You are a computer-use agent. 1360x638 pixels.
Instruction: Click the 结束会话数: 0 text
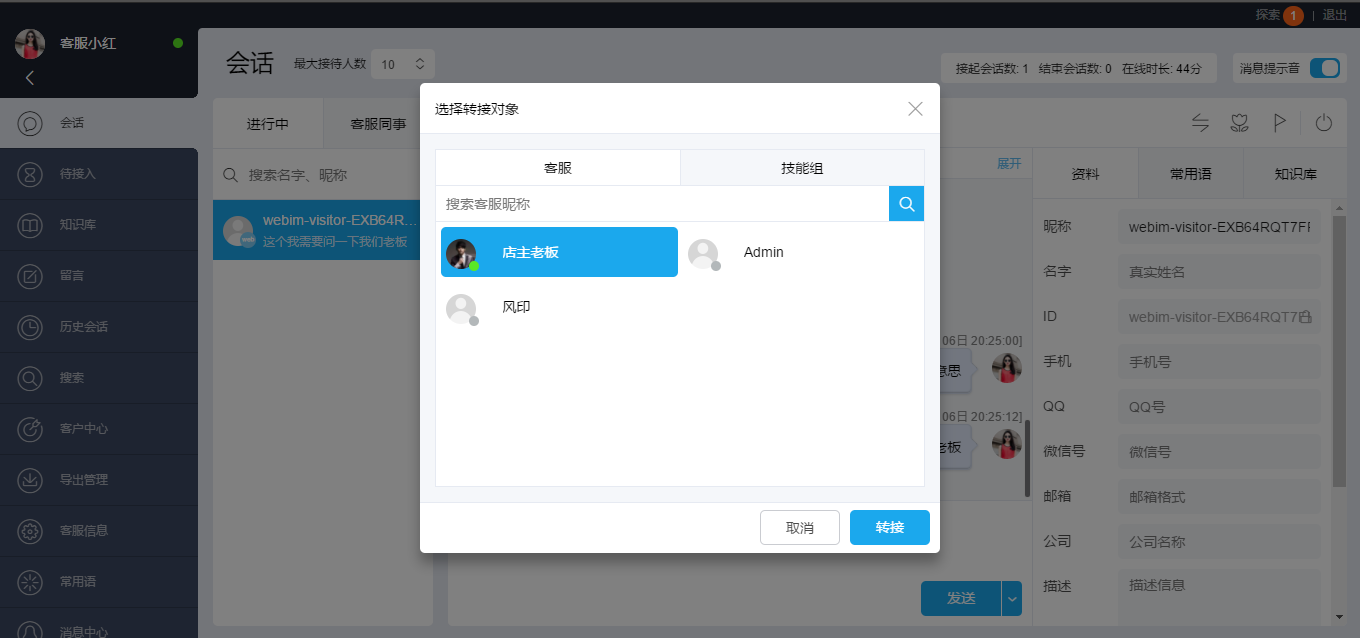pyautogui.click(x=1075, y=68)
